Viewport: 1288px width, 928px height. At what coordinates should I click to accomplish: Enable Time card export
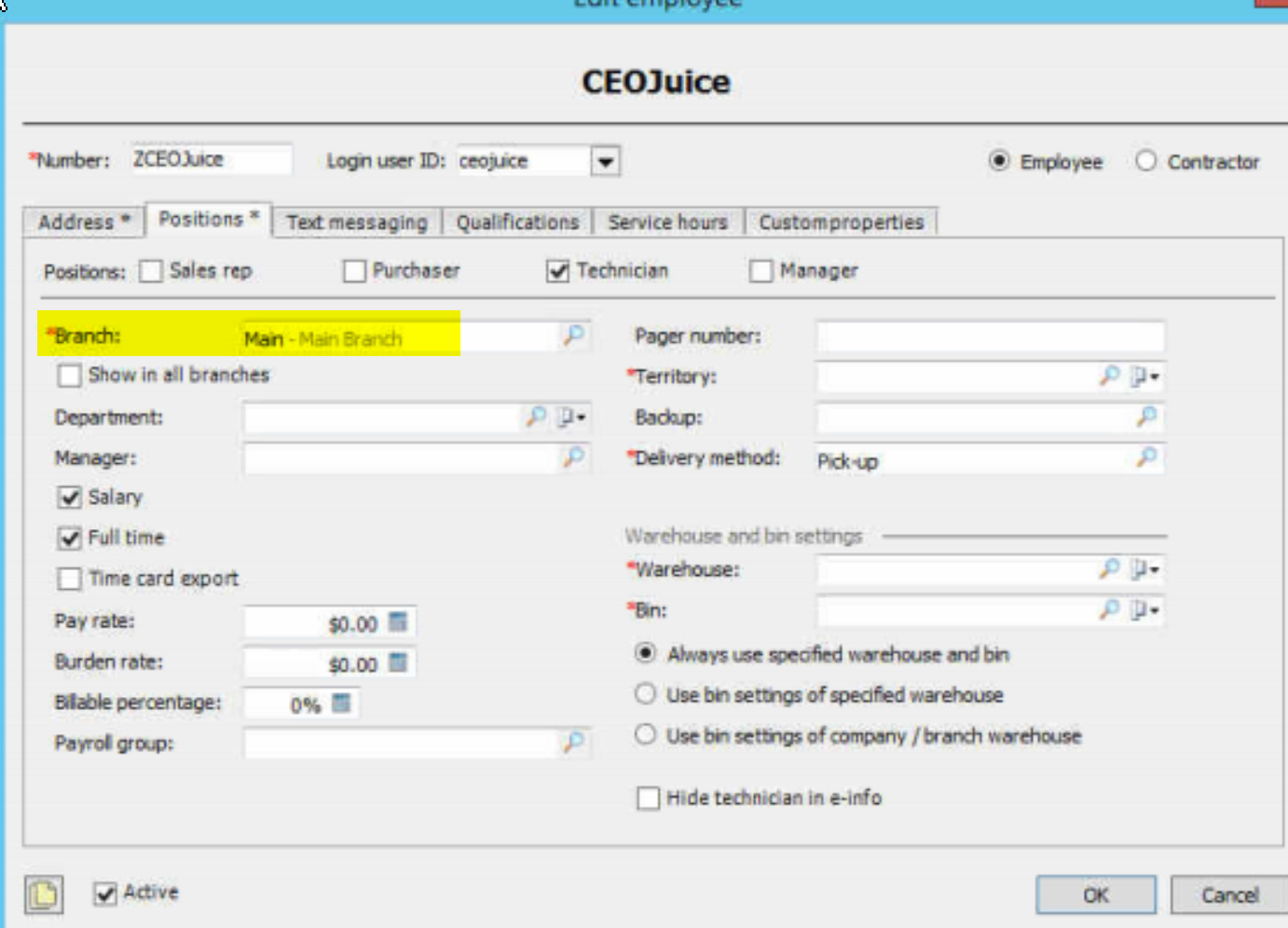[x=69, y=579]
